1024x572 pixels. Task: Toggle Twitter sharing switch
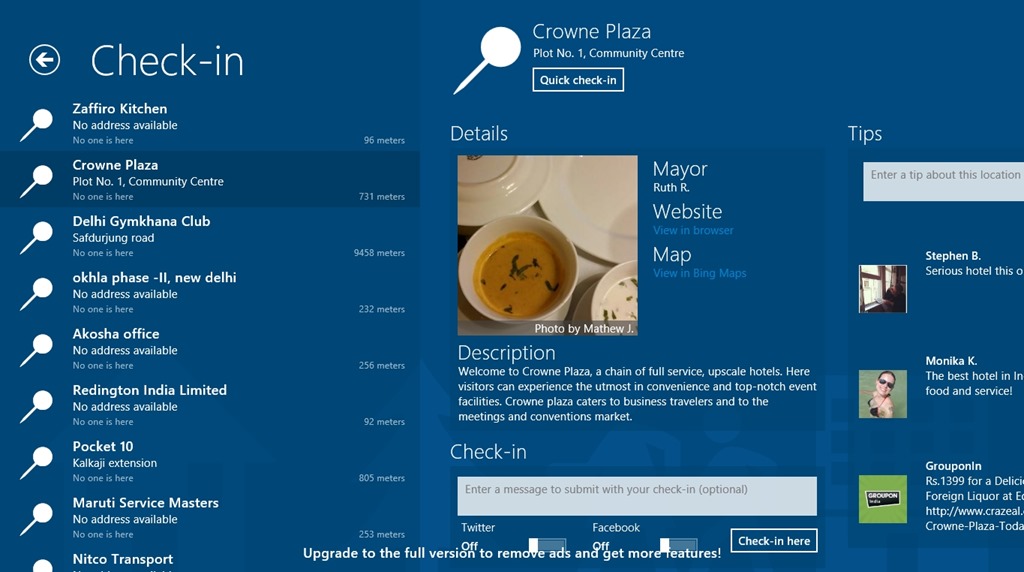coord(547,545)
